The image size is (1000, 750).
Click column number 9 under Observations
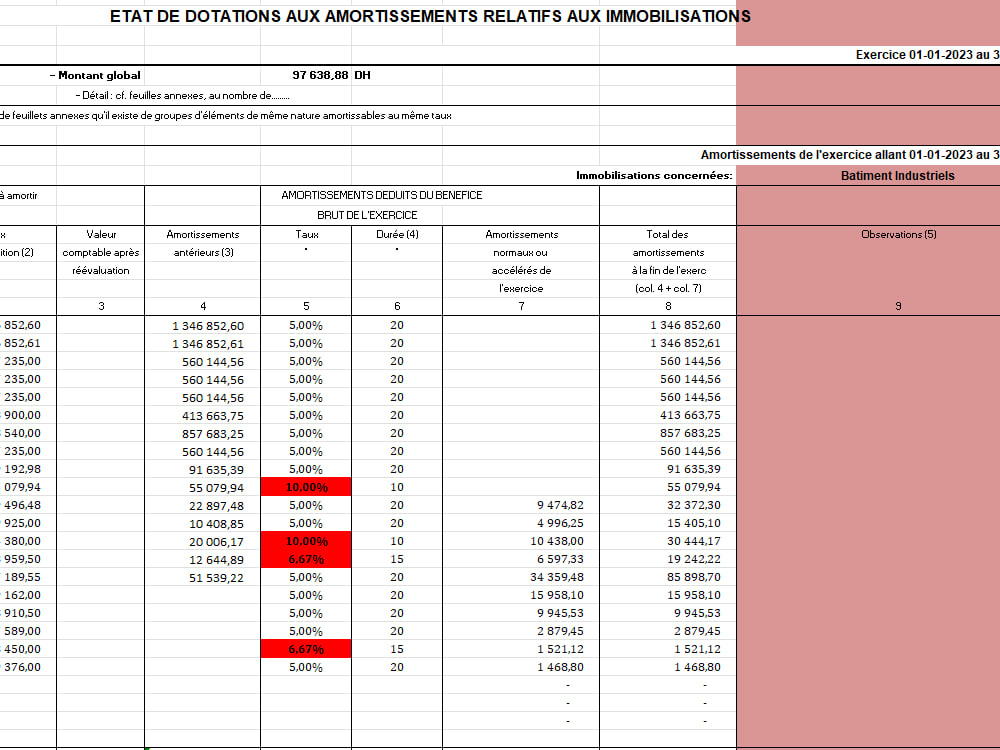[x=898, y=306]
